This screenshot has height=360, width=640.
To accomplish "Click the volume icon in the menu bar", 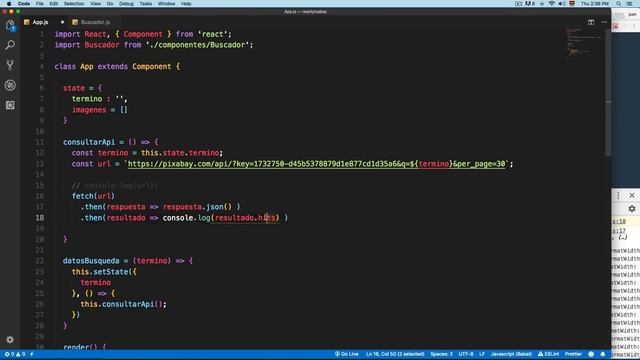I will (x=562, y=4).
